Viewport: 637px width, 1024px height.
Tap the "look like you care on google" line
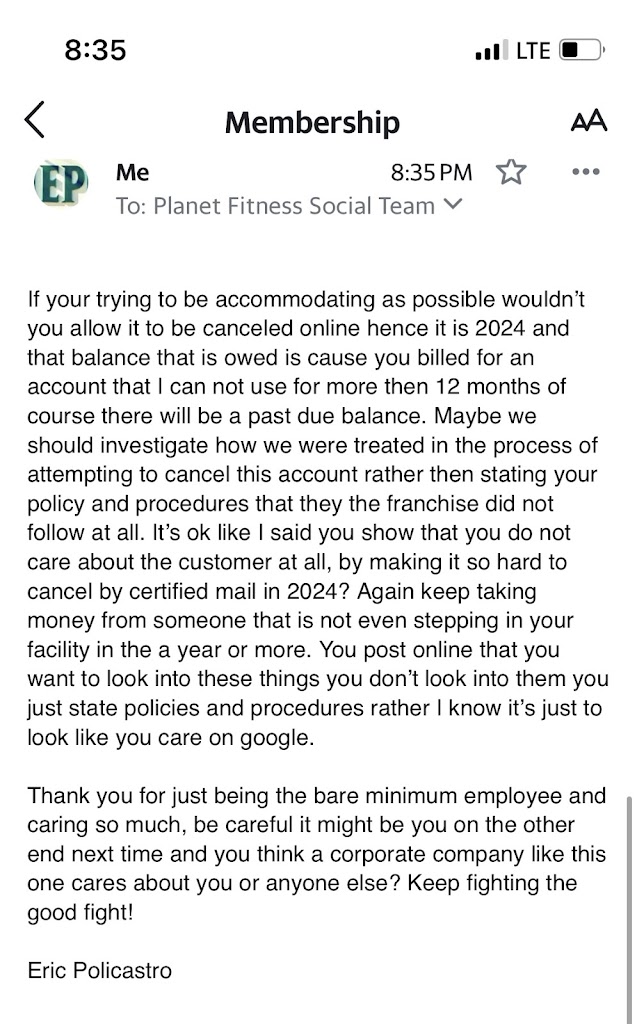coord(171,737)
